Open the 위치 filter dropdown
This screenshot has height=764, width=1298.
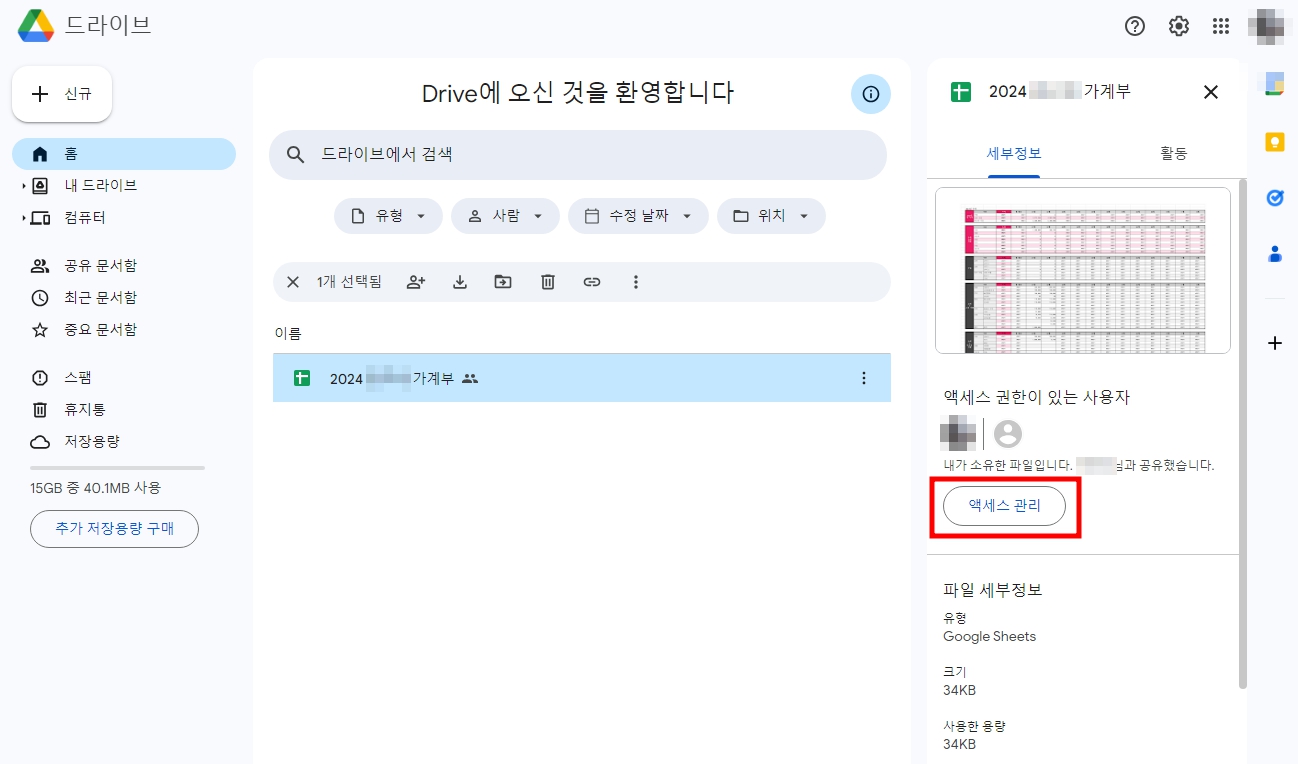[771, 216]
